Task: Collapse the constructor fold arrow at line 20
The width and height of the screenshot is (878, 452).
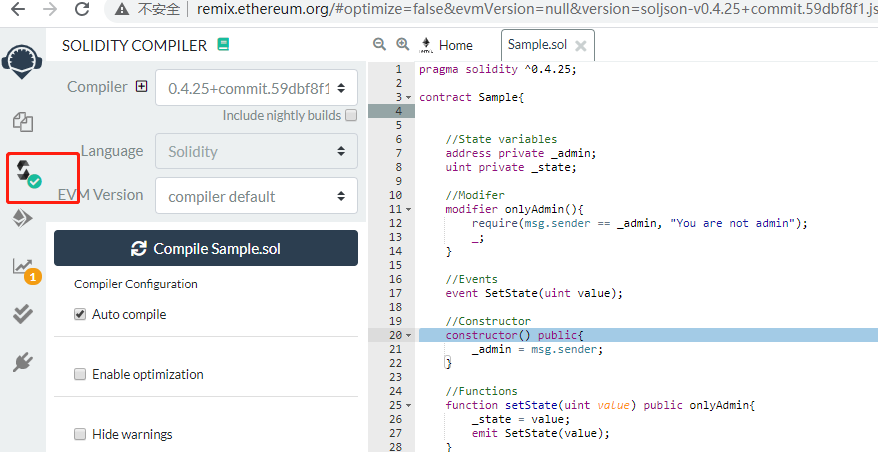Action: tap(409, 335)
